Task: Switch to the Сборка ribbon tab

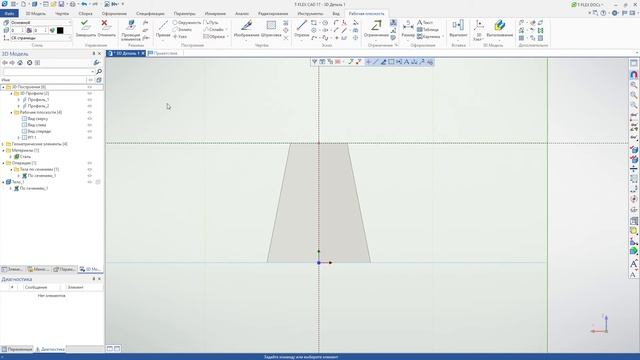Action: pyautogui.click(x=85, y=13)
